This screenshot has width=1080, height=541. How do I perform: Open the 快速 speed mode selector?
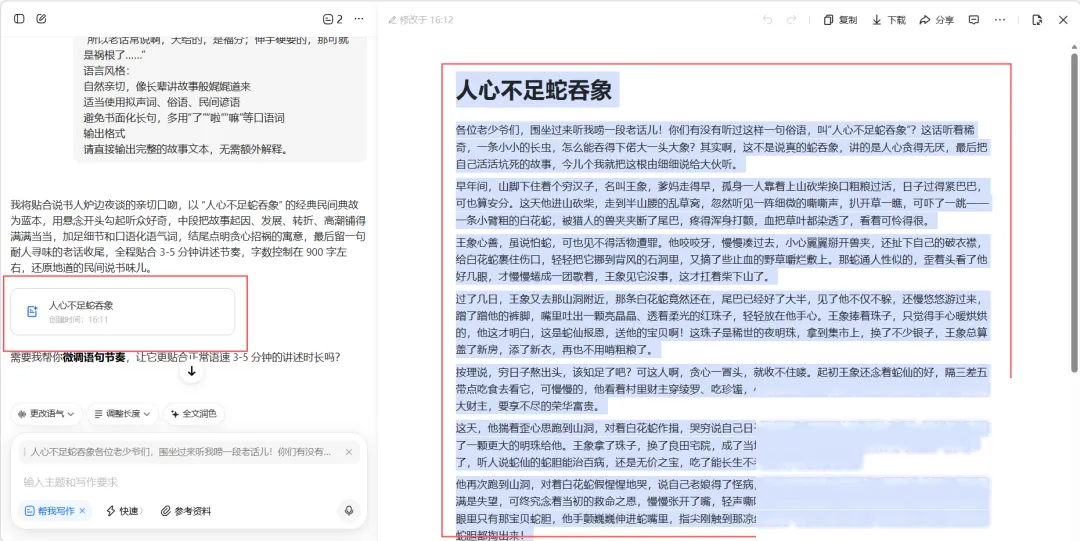(x=124, y=511)
